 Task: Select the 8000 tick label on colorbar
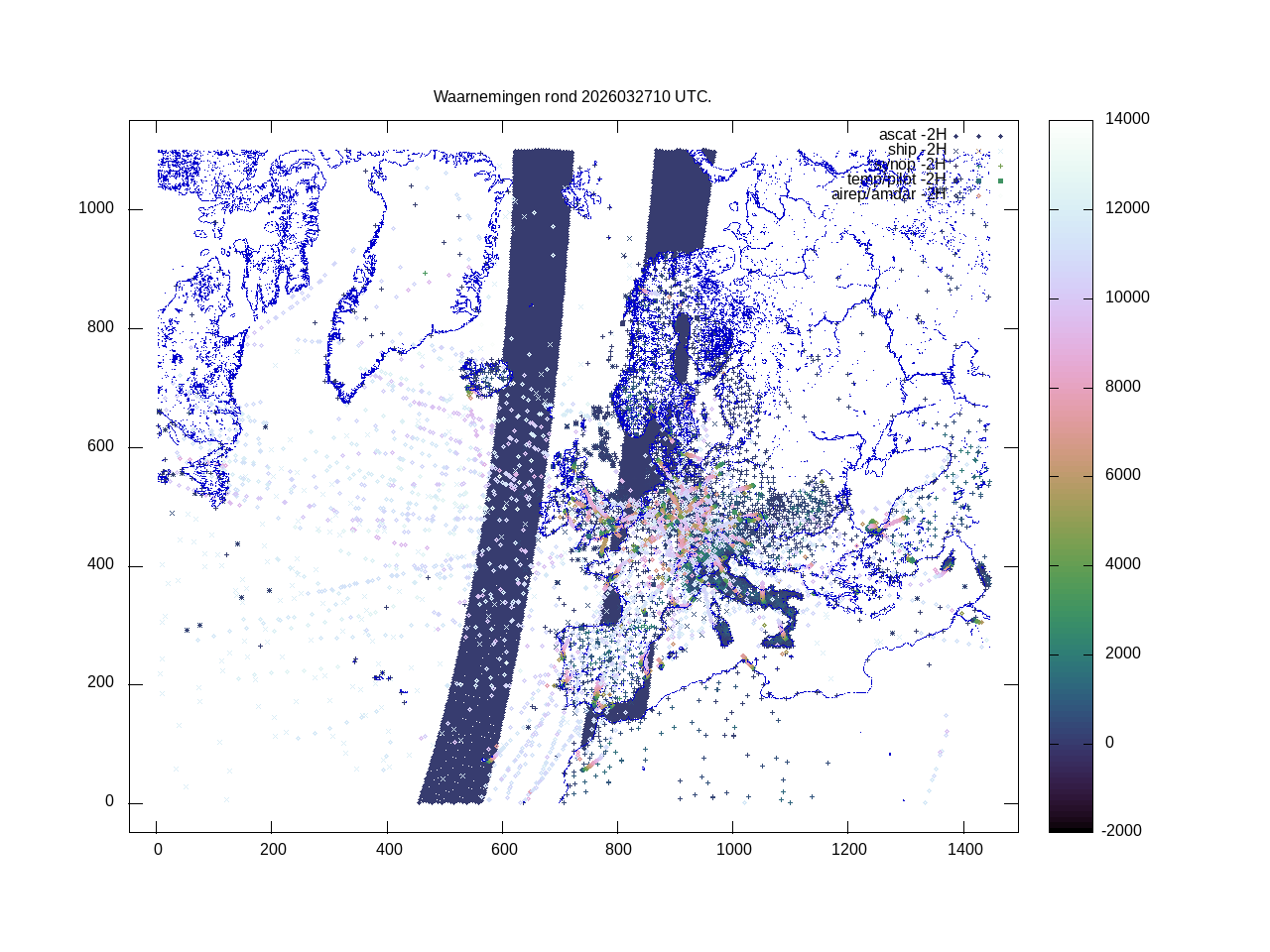coord(1123,387)
